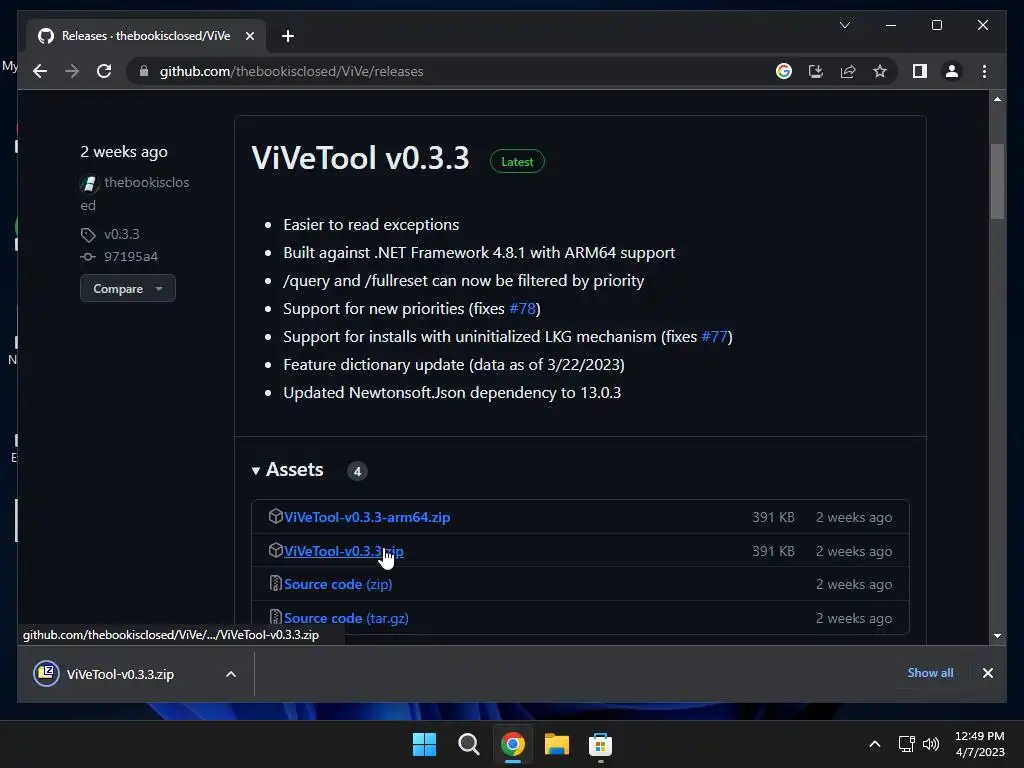Image resolution: width=1024 pixels, height=768 pixels.
Task: Open the Chrome side panel
Action: coord(920,71)
